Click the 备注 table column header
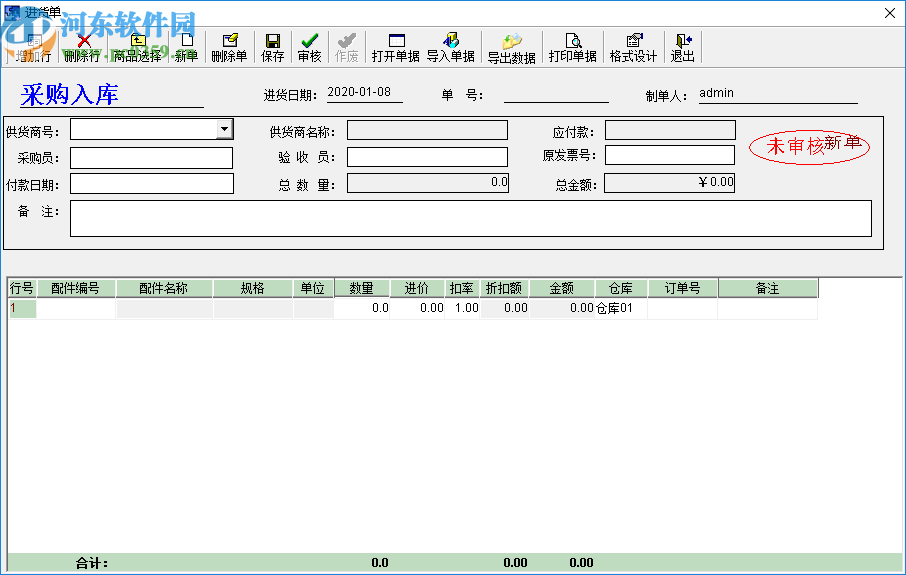This screenshot has height=575, width=906. [768, 288]
